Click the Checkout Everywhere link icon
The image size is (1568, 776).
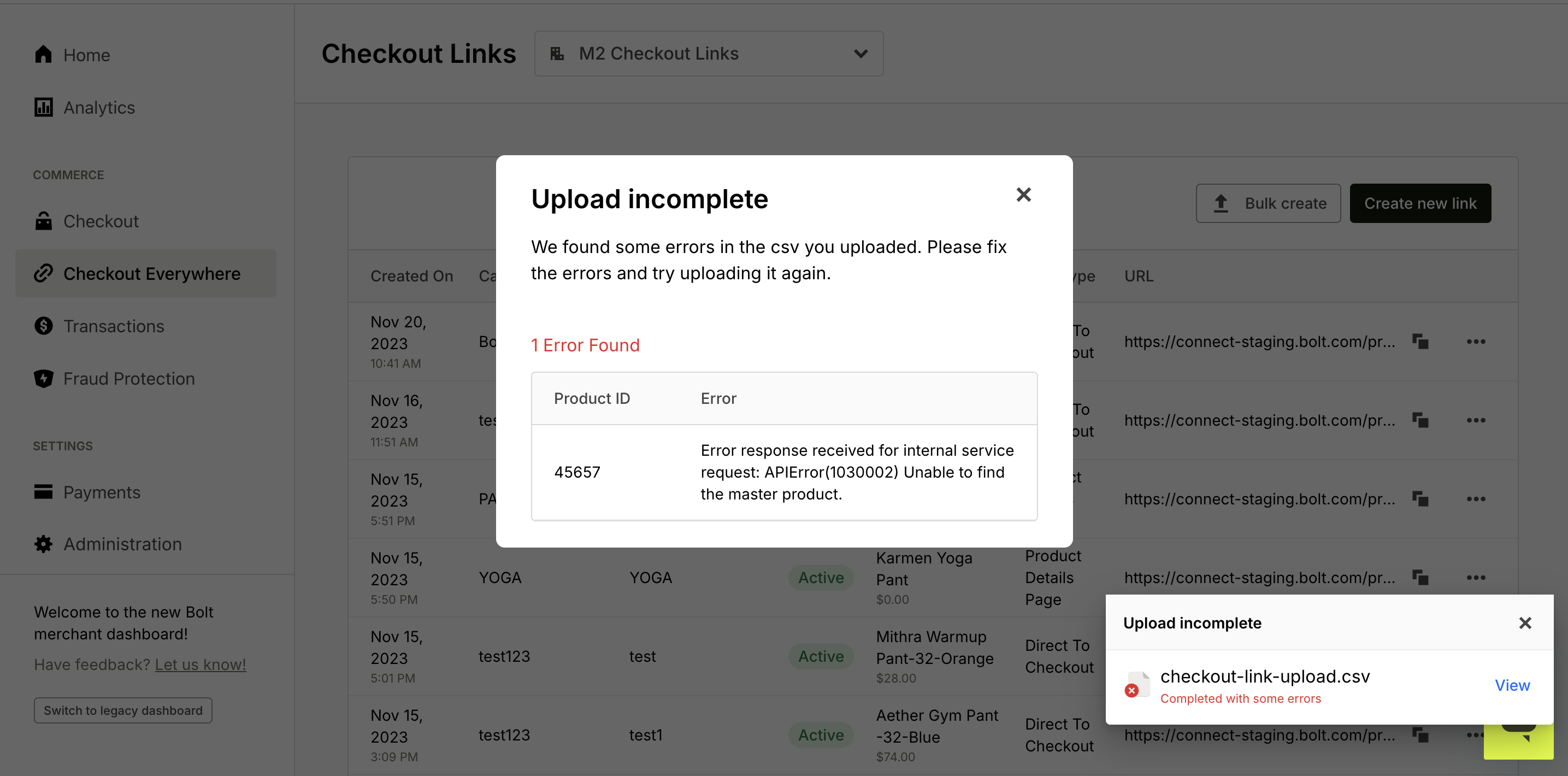click(43, 273)
